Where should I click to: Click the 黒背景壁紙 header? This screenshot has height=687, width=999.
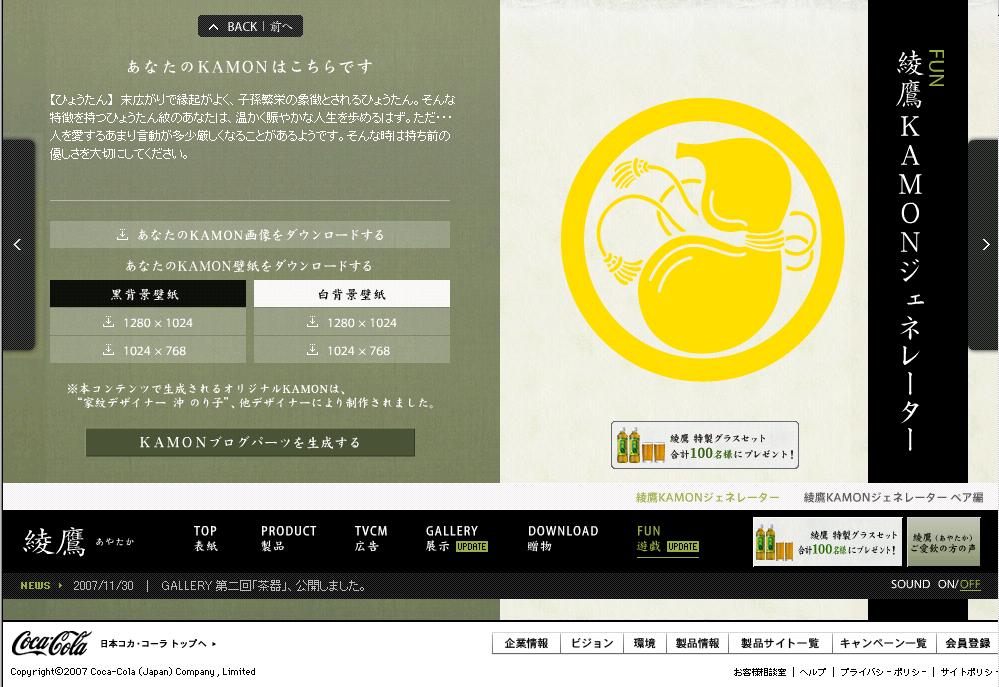tap(148, 294)
